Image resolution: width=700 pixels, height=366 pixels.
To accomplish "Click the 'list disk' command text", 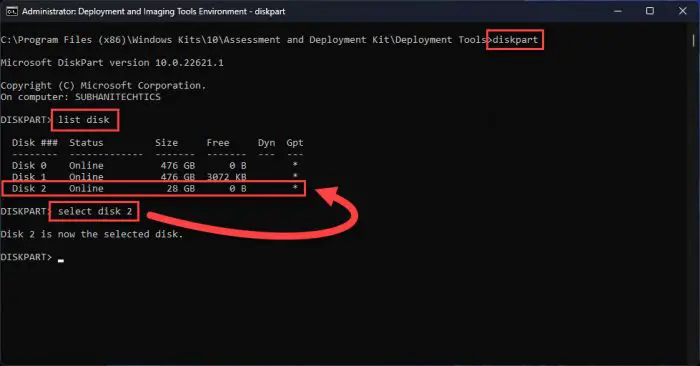I will point(83,120).
